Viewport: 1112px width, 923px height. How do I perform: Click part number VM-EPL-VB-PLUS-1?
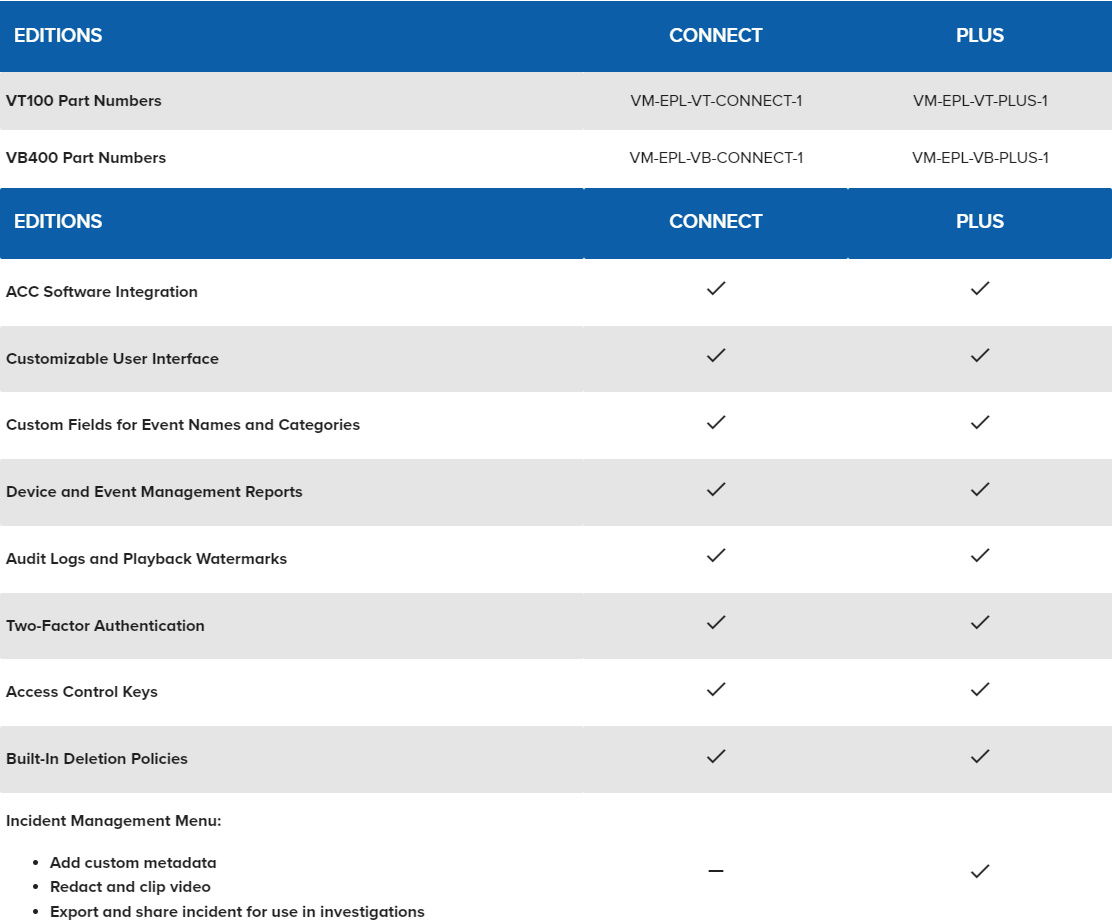click(980, 157)
